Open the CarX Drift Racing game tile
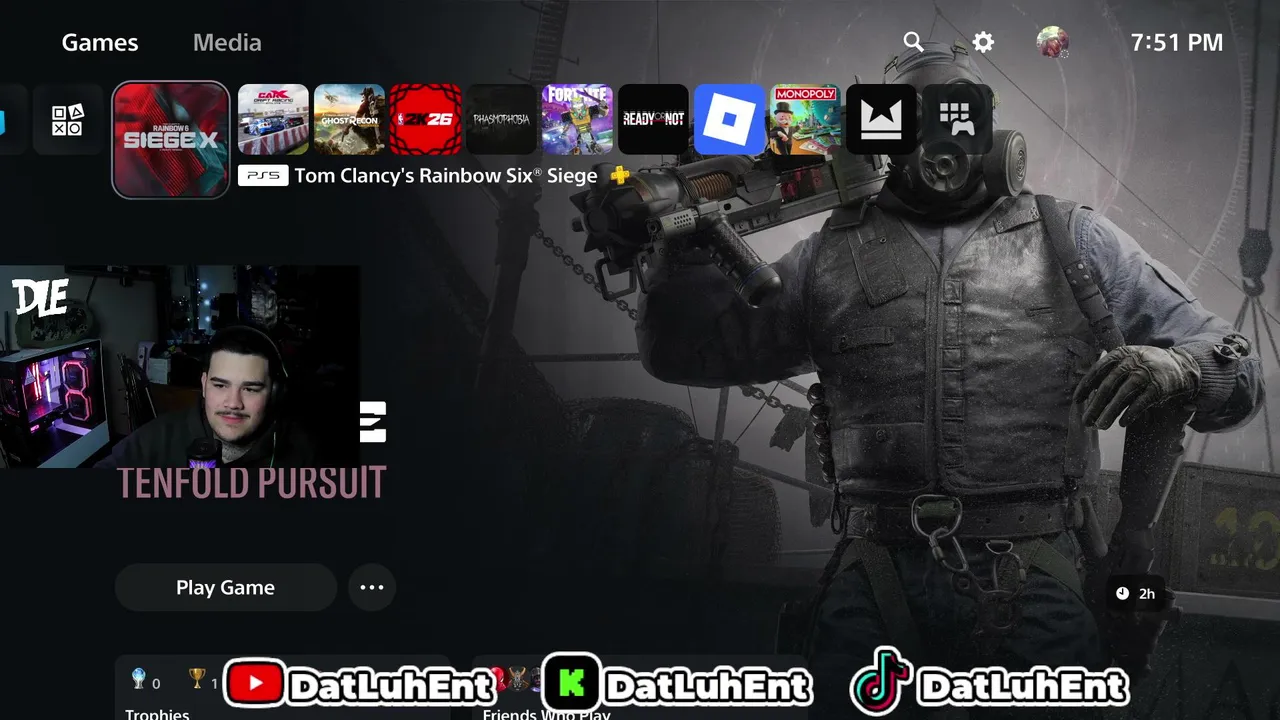1280x720 pixels. (x=273, y=119)
